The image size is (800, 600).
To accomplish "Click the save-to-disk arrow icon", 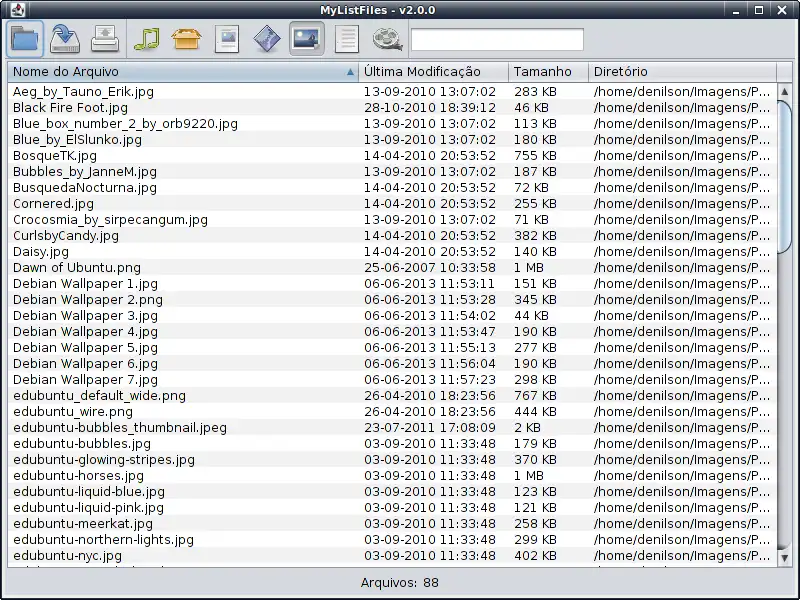I will pos(65,39).
